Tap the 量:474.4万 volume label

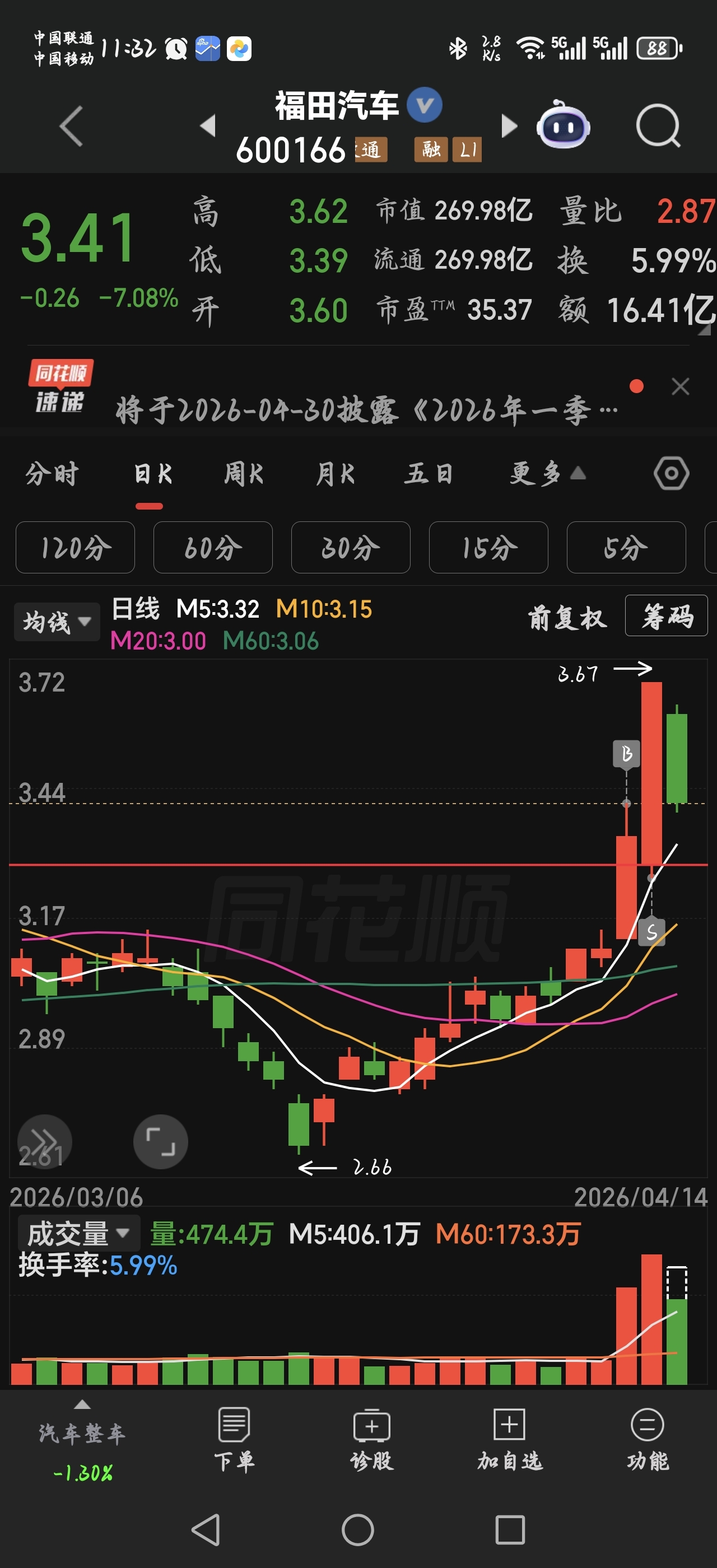(211, 1234)
